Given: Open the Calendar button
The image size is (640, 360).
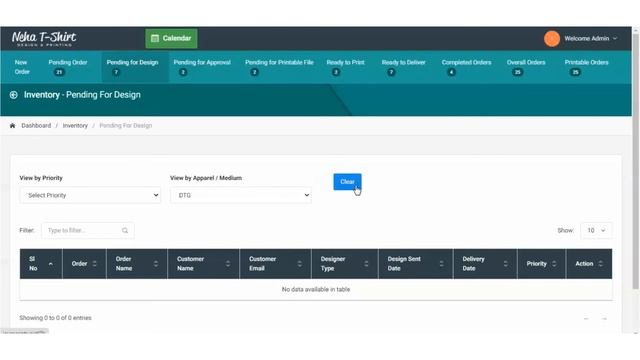Looking at the screenshot, I should point(171,38).
